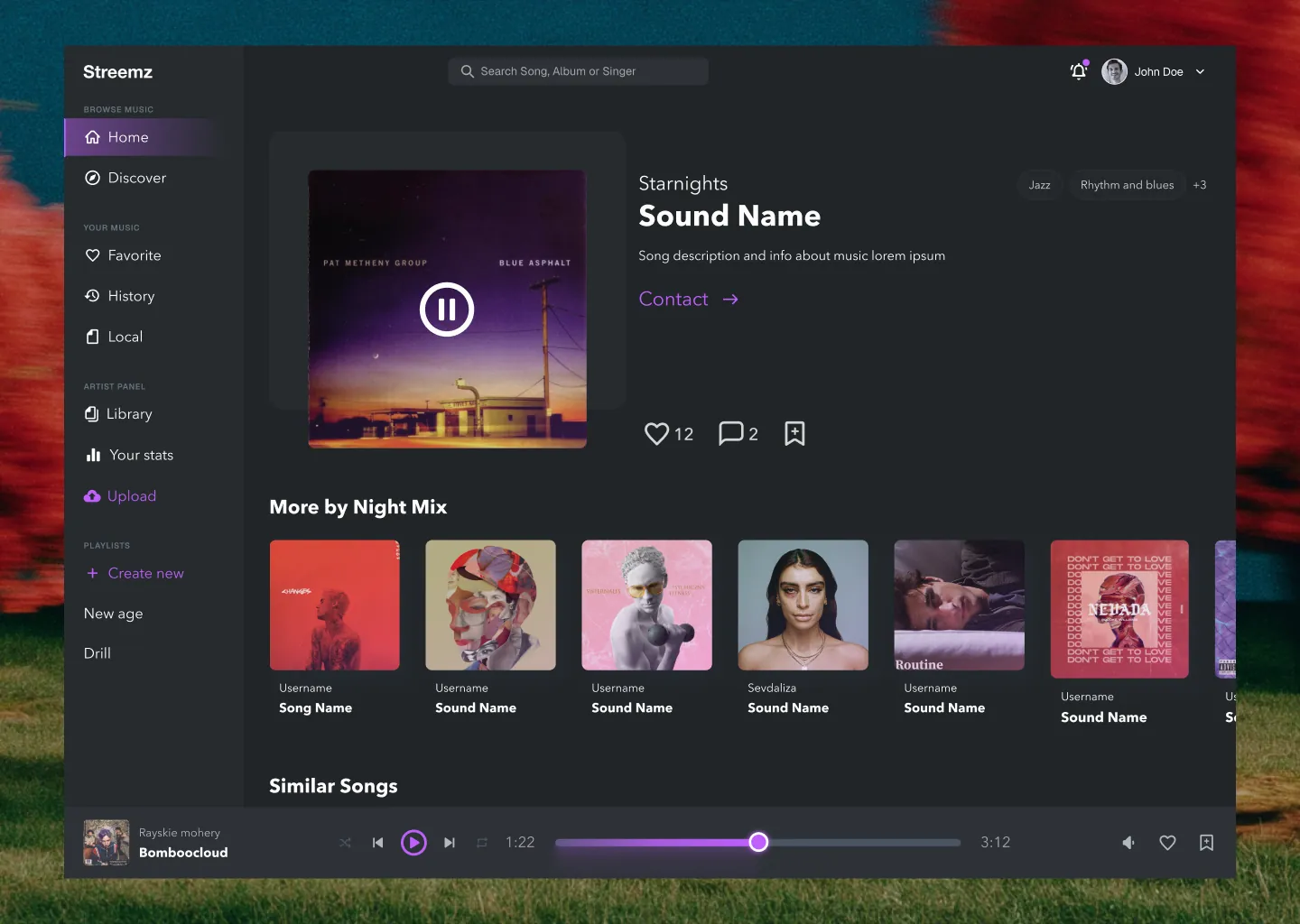Open Favorite songs in the sidebar
The height and width of the screenshot is (924, 1300).
[123, 255]
